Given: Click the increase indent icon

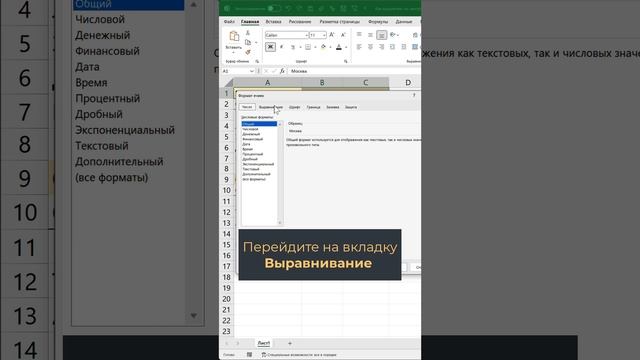Looking at the screenshot, I should [x=404, y=47].
